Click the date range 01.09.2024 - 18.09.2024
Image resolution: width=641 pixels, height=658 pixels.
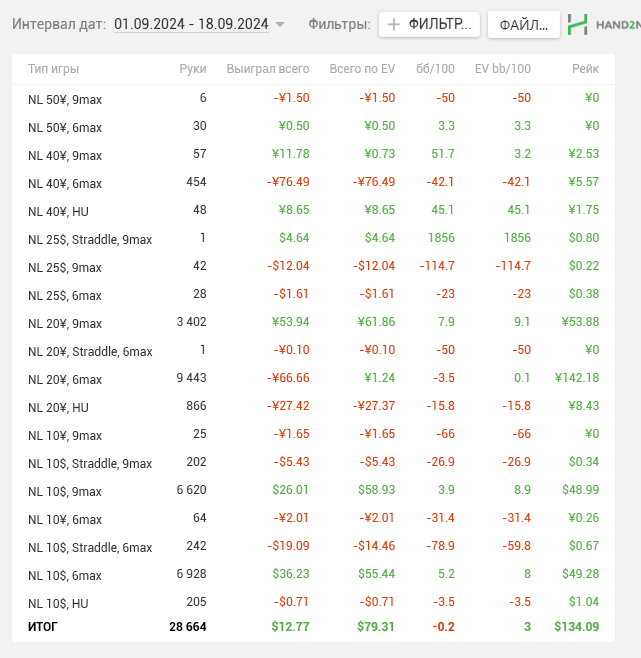tap(191, 24)
